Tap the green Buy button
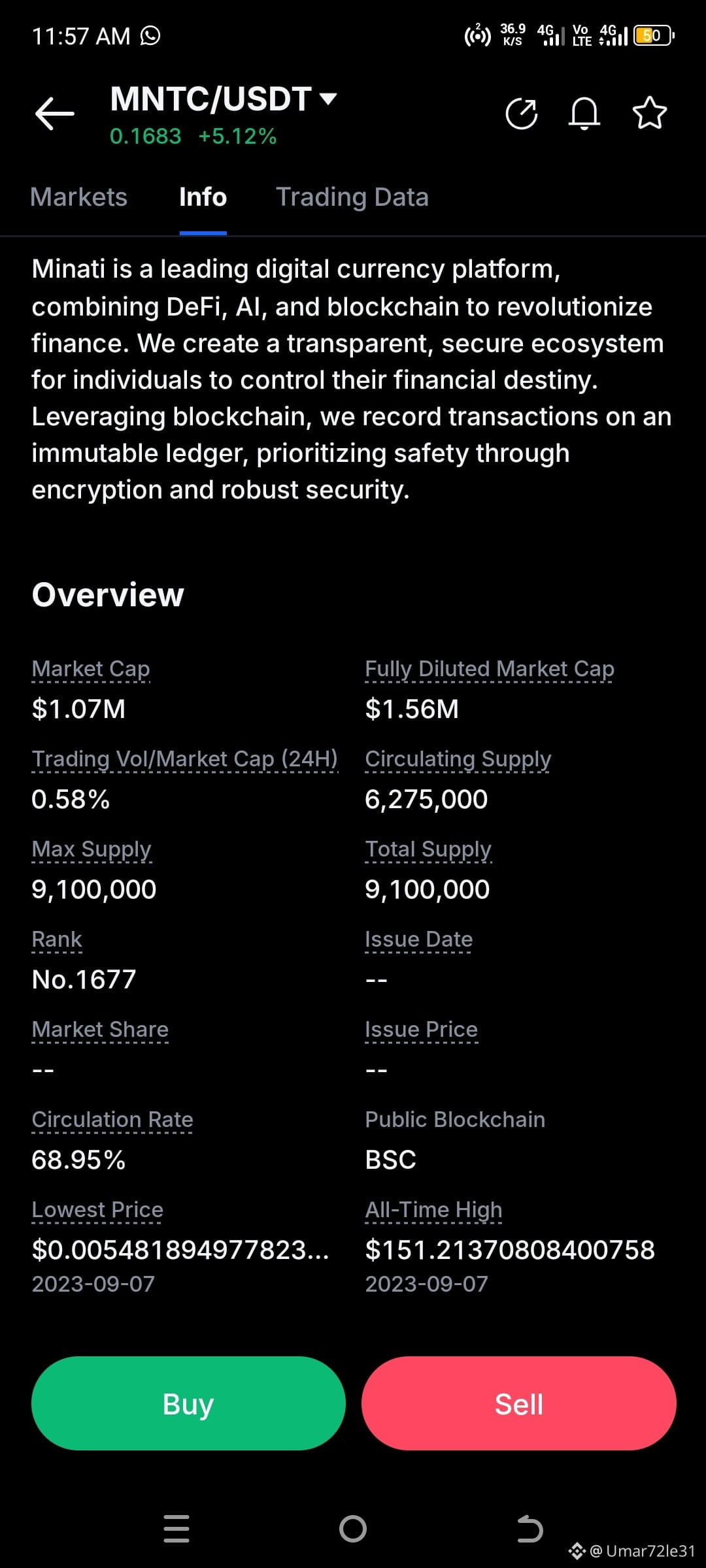Viewport: 706px width, 1568px height. [188, 1403]
